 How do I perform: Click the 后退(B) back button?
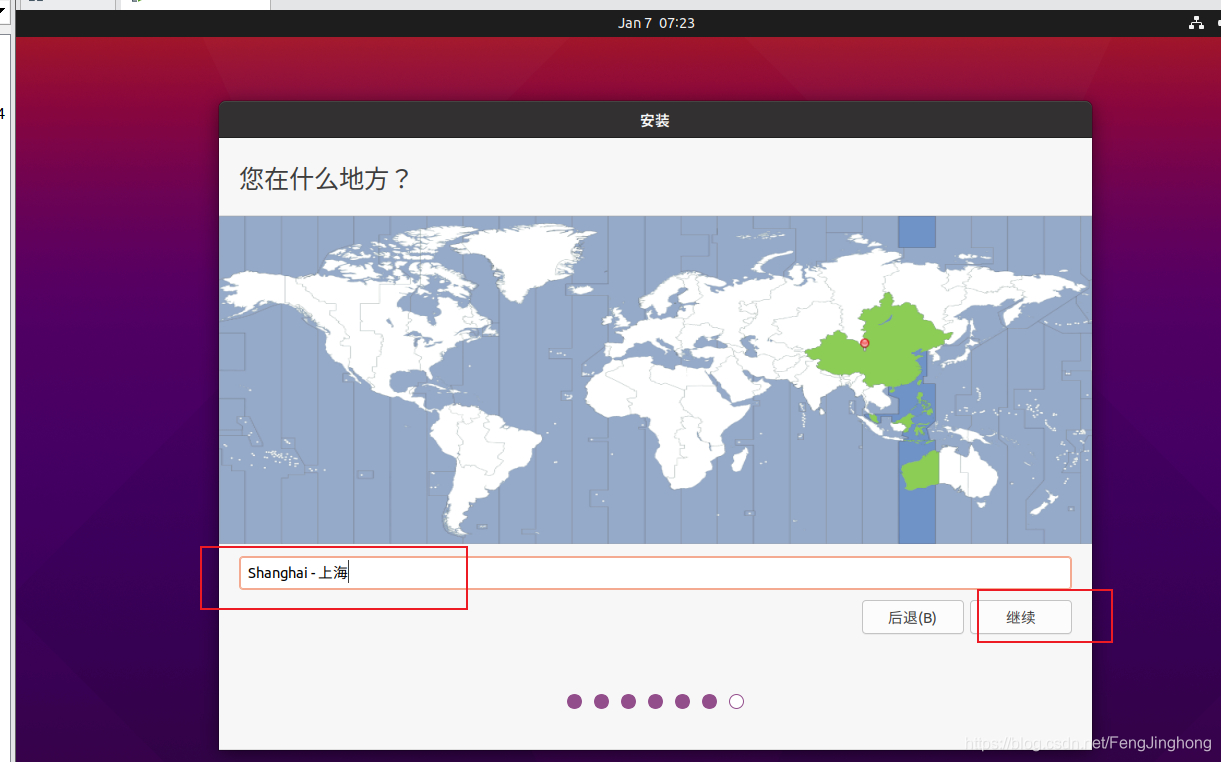[912, 617]
